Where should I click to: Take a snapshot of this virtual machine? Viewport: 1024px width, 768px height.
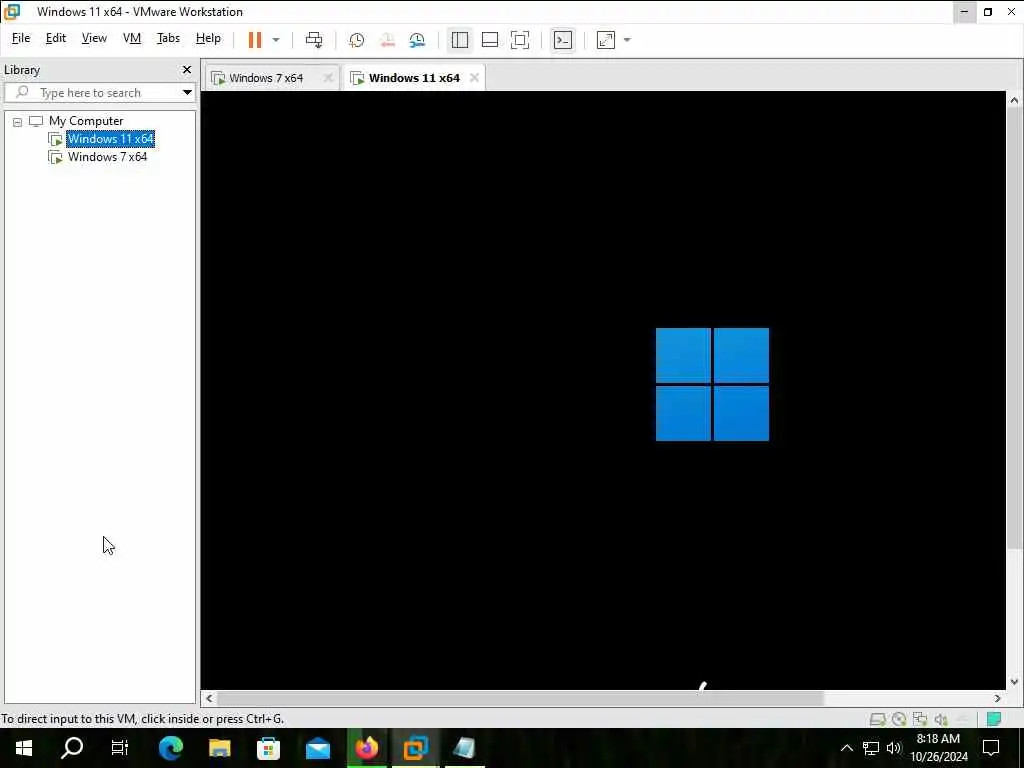coord(357,40)
